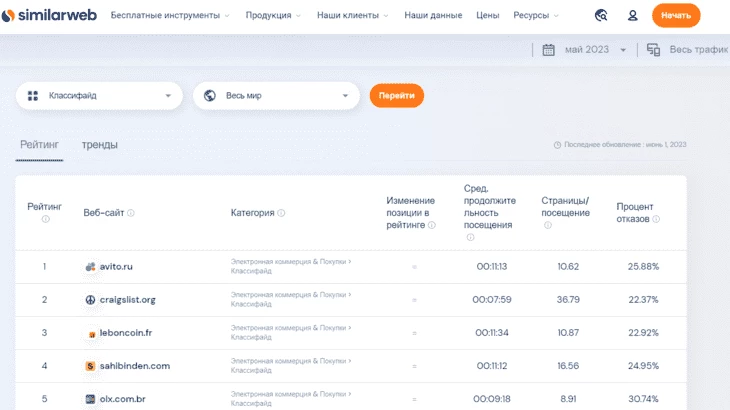Image resolution: width=730 pixels, height=410 pixels.
Task: Click pages per visit value 16.56
Action: [568, 366]
